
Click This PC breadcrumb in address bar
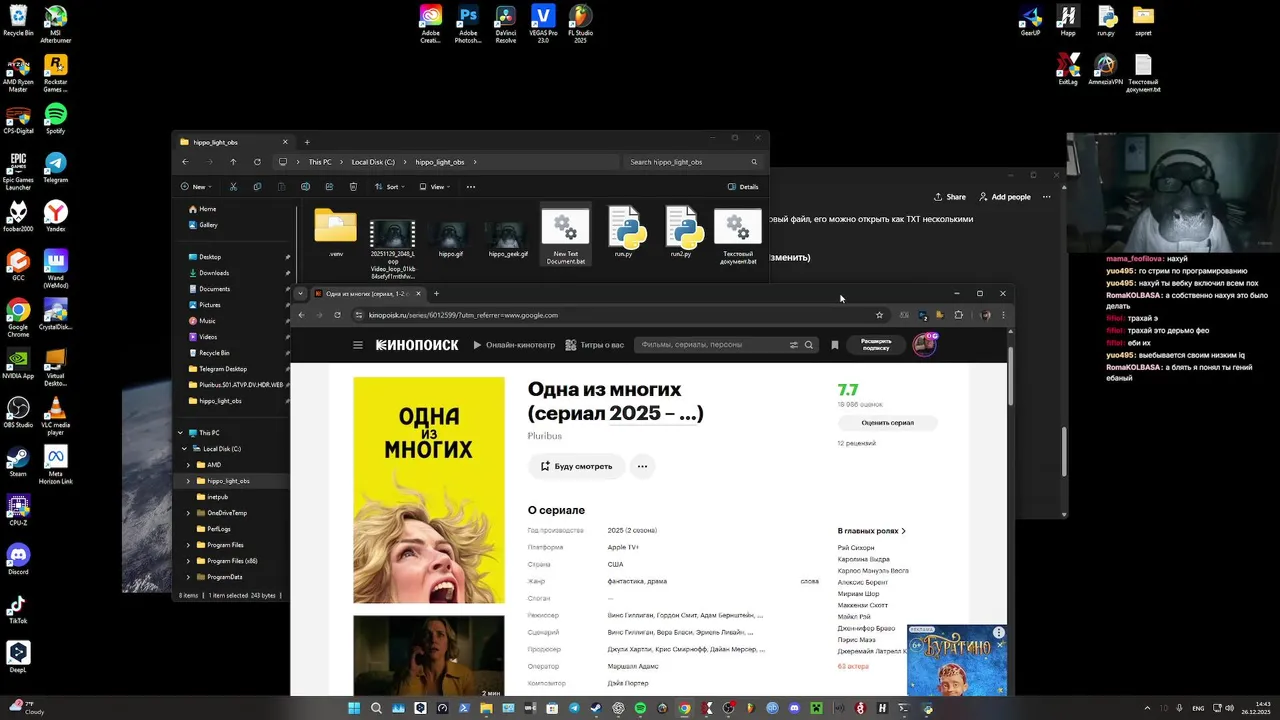[x=320, y=162]
